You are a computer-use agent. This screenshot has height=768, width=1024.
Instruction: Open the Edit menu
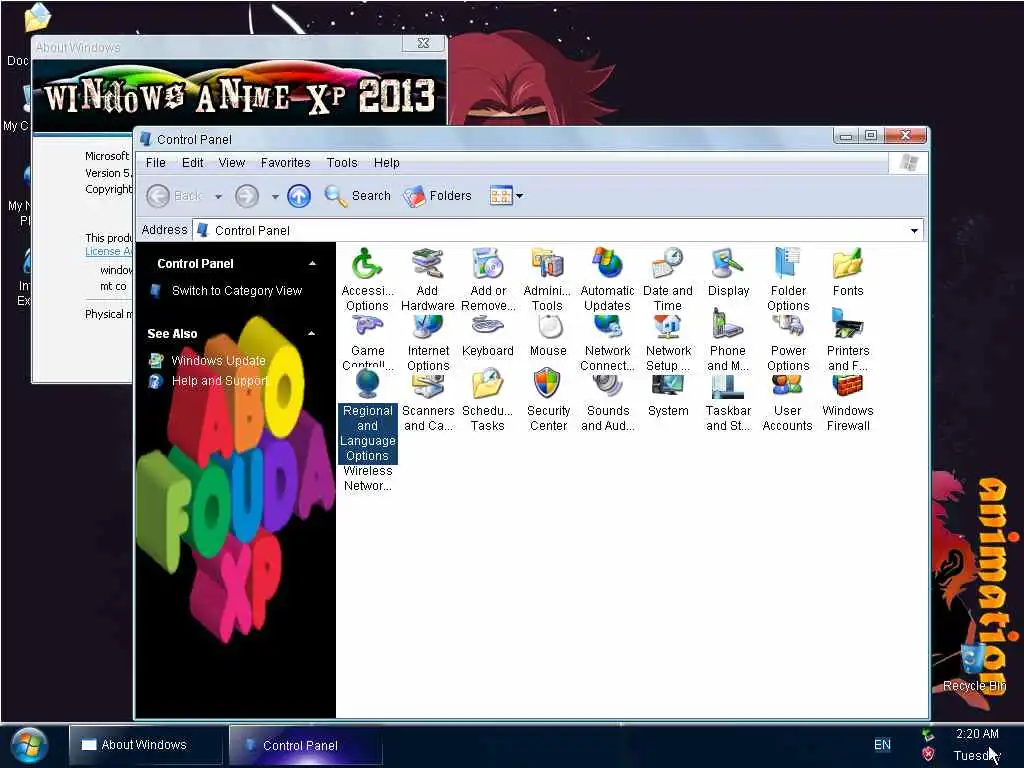pos(192,163)
